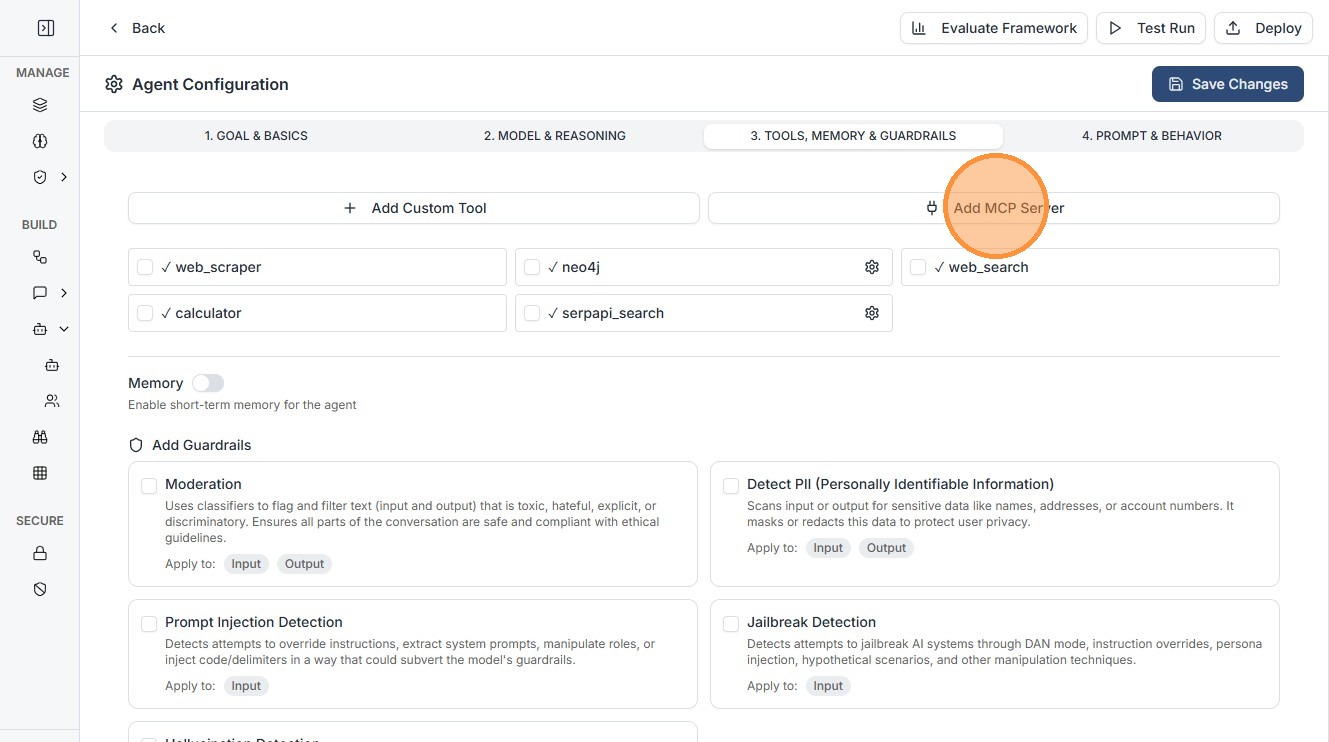
Task: Click Add Custom Tool button
Action: click(414, 208)
